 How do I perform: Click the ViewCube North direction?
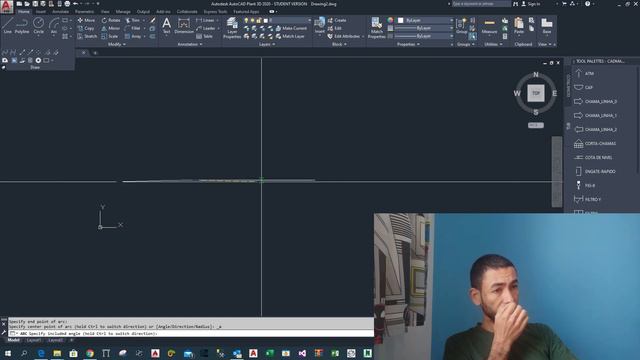pos(536,75)
